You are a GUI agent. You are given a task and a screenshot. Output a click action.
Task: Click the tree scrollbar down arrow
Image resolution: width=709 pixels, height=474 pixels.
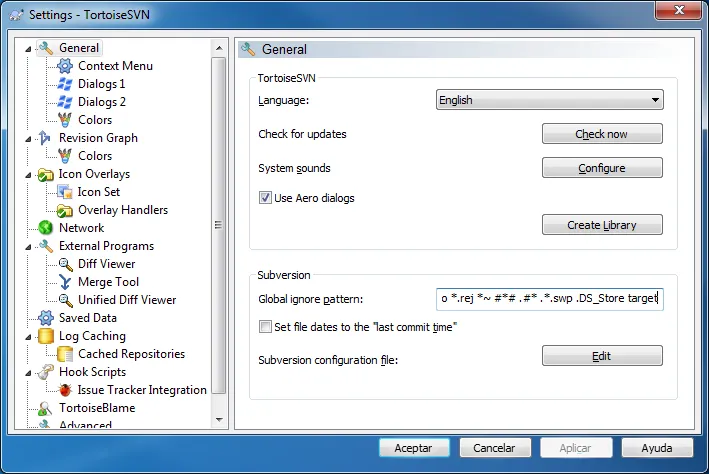pyautogui.click(x=219, y=420)
